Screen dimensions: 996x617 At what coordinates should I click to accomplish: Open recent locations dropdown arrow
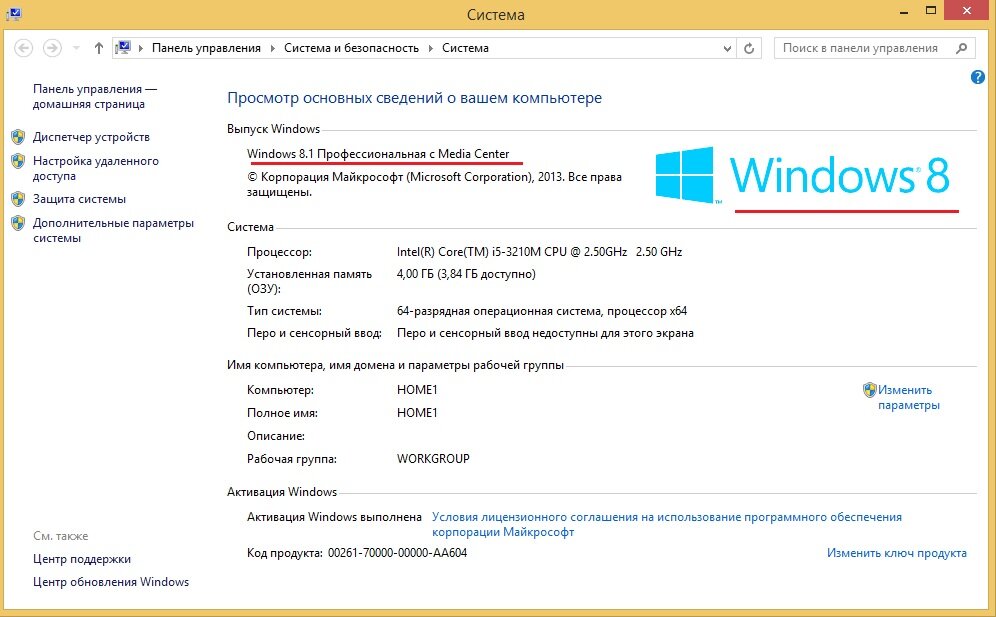tap(76, 48)
